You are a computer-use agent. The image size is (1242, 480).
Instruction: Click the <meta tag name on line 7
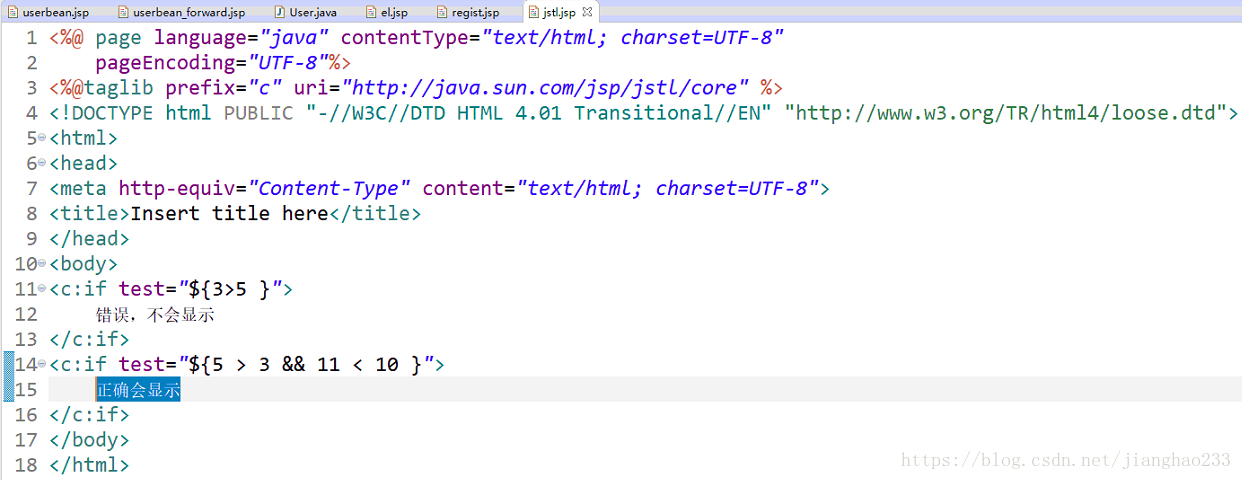[x=78, y=189]
